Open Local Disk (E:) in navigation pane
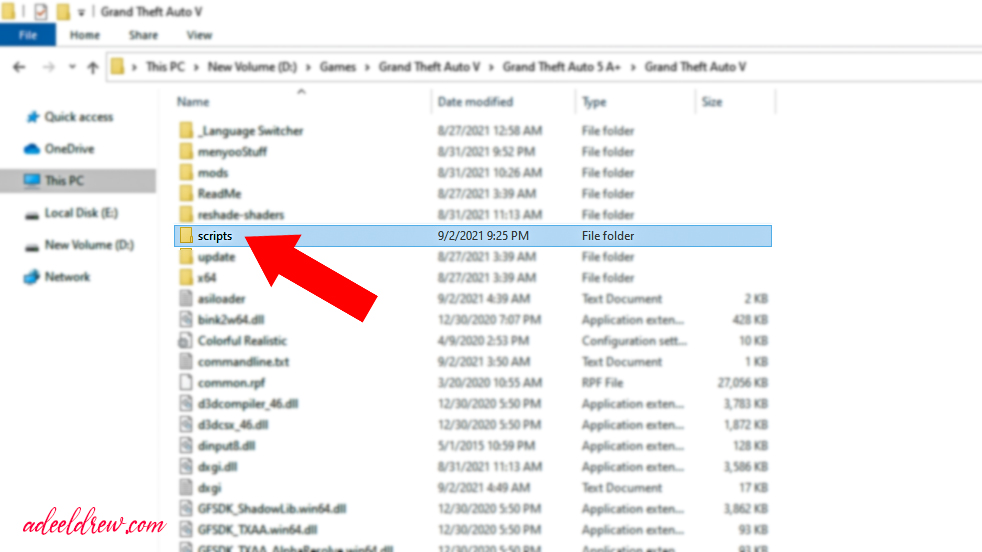 pyautogui.click(x=81, y=212)
